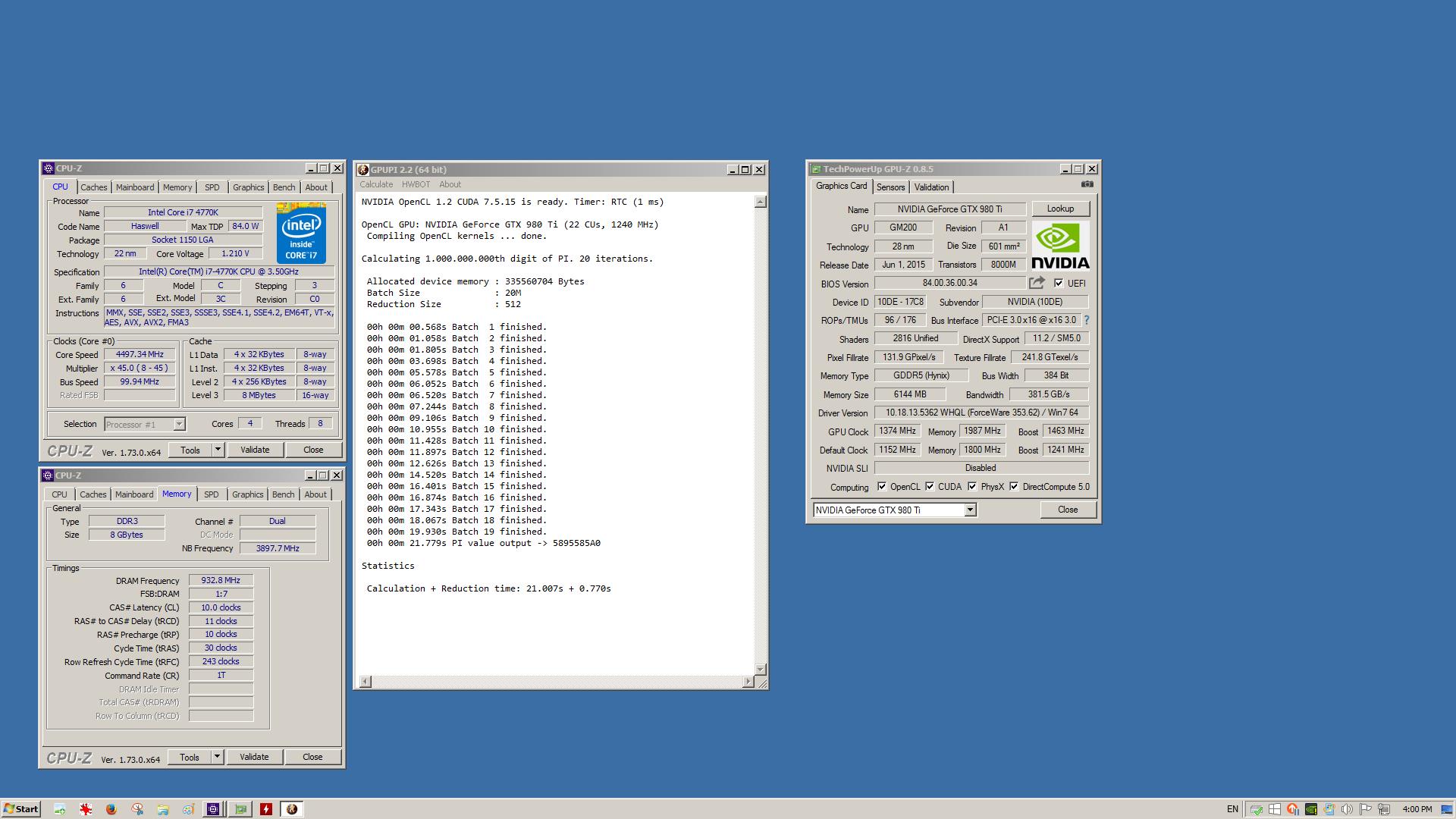The image size is (1456, 819).
Task: Click the GPUPI vertical scrollbar down arrow
Action: (x=761, y=670)
